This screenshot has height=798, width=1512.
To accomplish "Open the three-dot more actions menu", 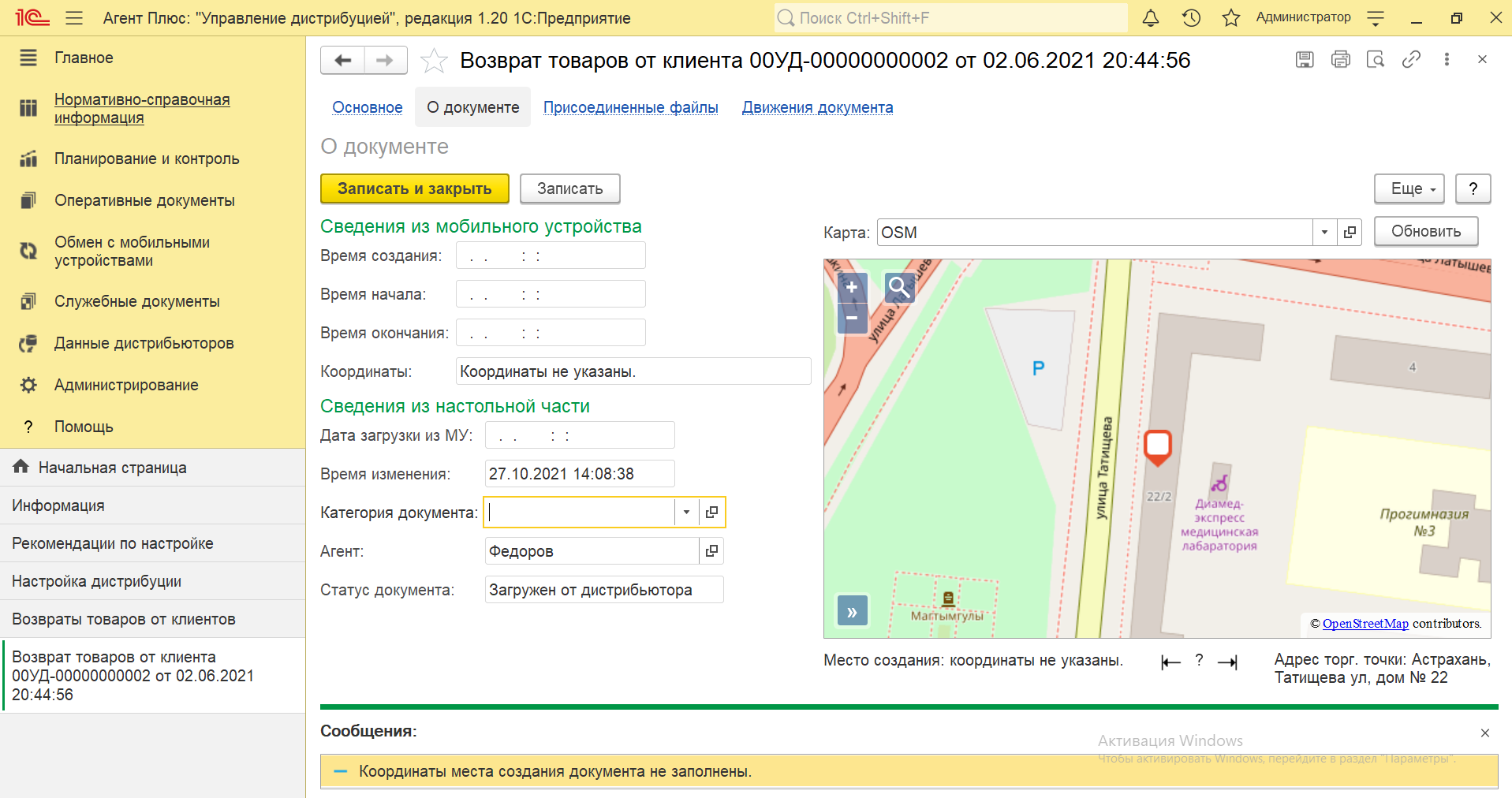I will coord(1447,59).
